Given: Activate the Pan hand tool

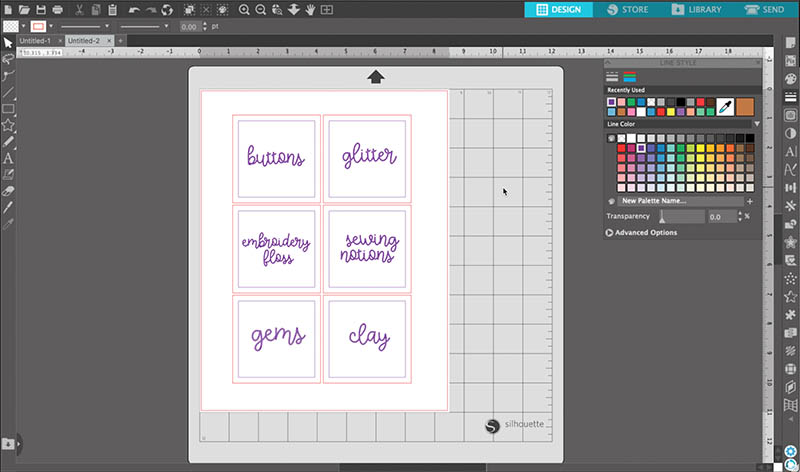Looking at the screenshot, I should [x=310, y=10].
